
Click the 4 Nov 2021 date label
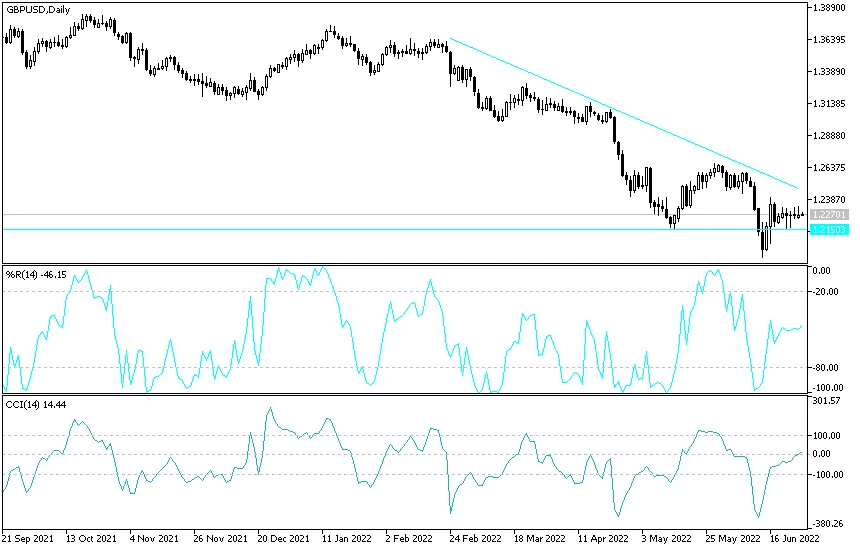[x=154, y=538]
